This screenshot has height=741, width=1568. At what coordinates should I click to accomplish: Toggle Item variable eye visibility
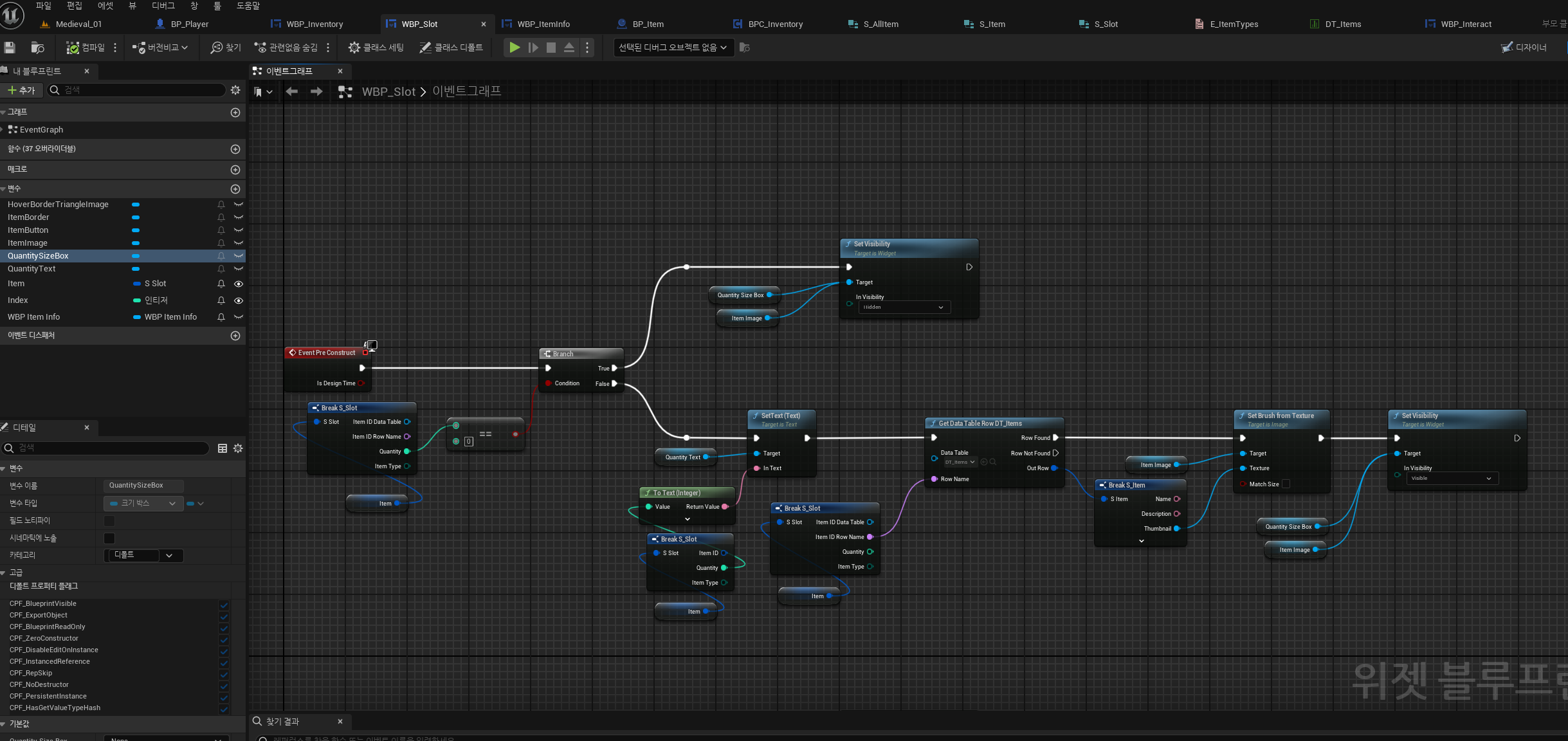[x=239, y=284]
